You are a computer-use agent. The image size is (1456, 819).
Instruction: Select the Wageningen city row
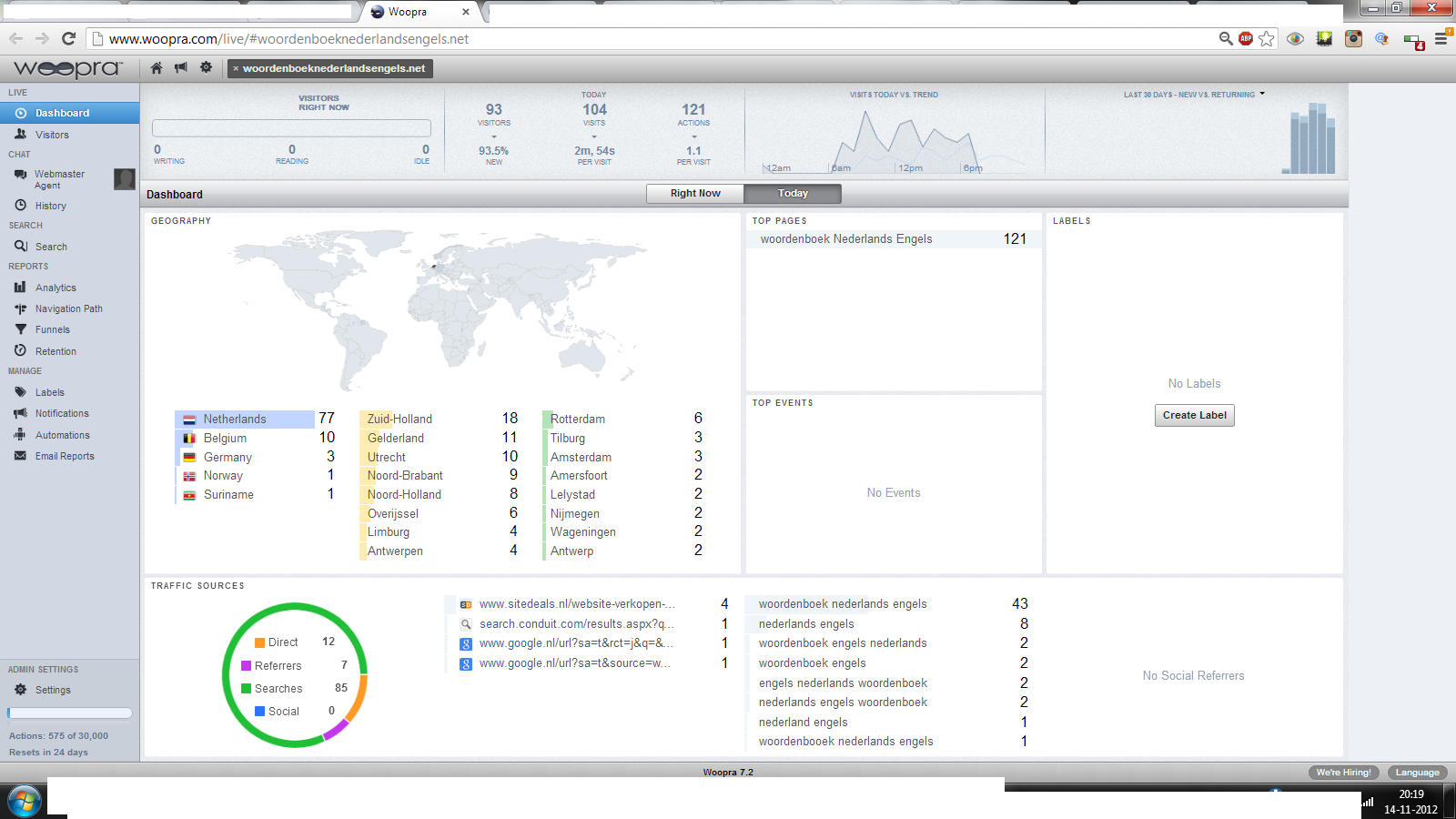click(x=623, y=531)
